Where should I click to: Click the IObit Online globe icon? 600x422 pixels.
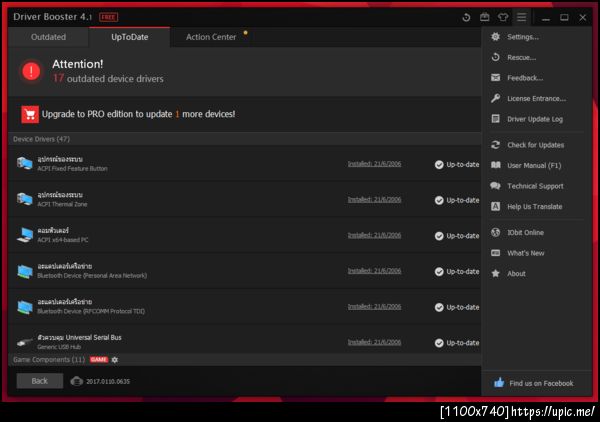click(x=496, y=232)
